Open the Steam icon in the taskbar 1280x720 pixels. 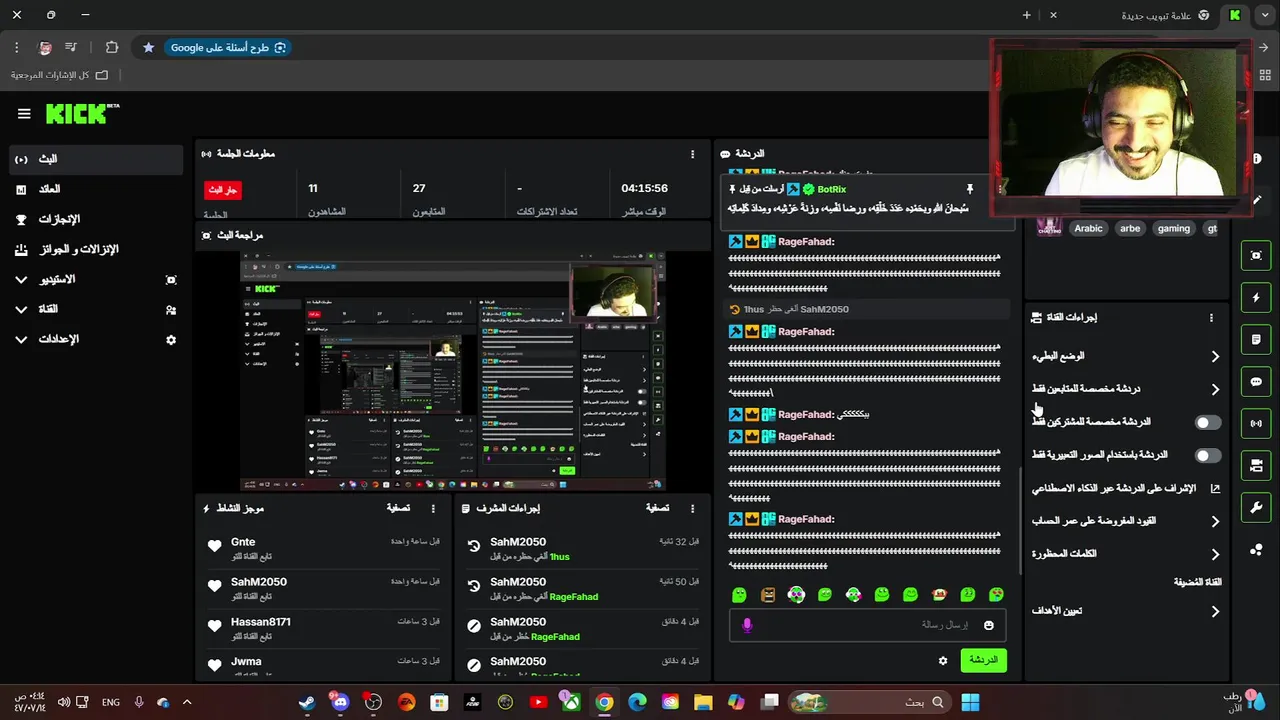point(307,702)
